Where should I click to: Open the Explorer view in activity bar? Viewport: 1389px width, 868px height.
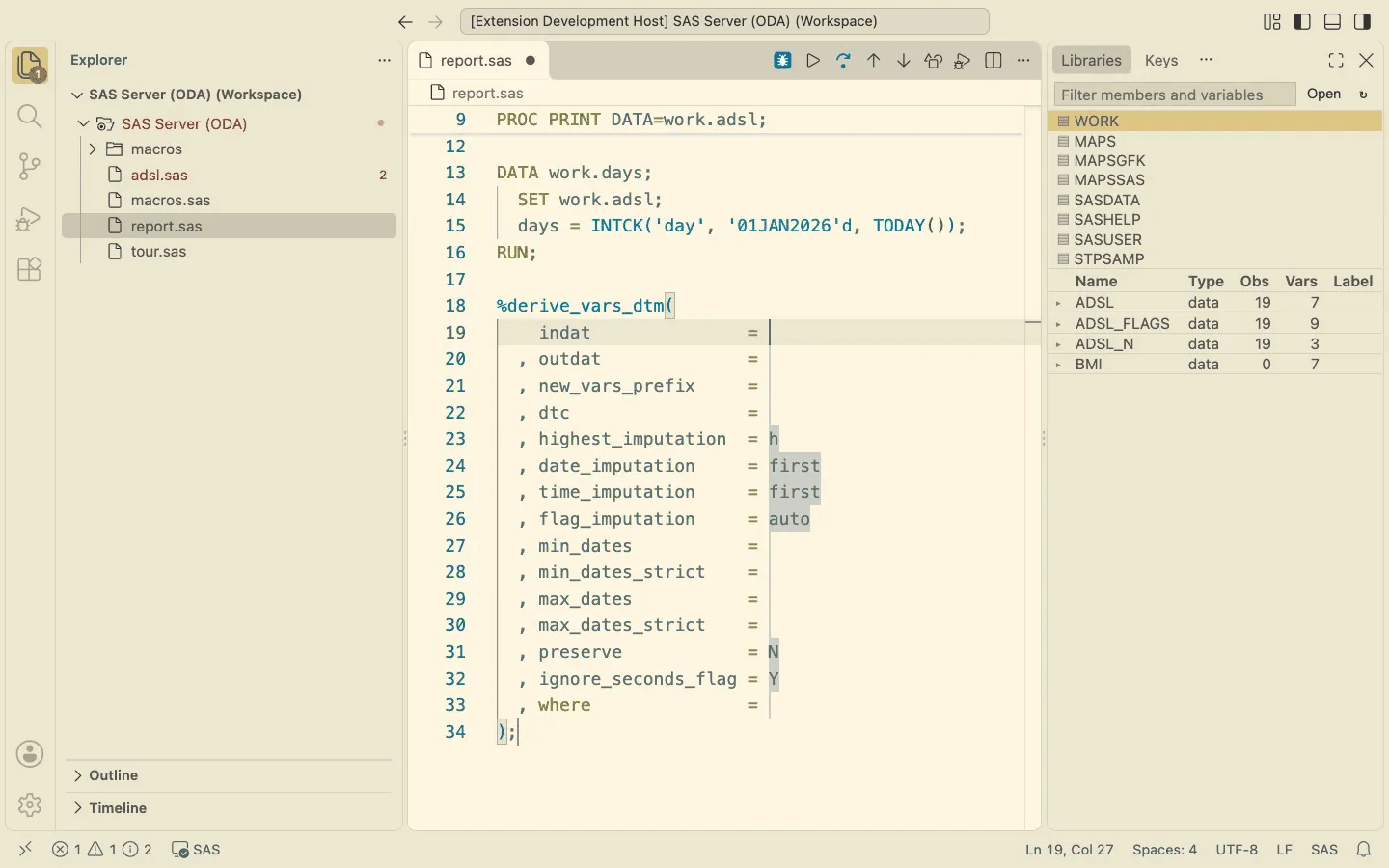point(30,66)
